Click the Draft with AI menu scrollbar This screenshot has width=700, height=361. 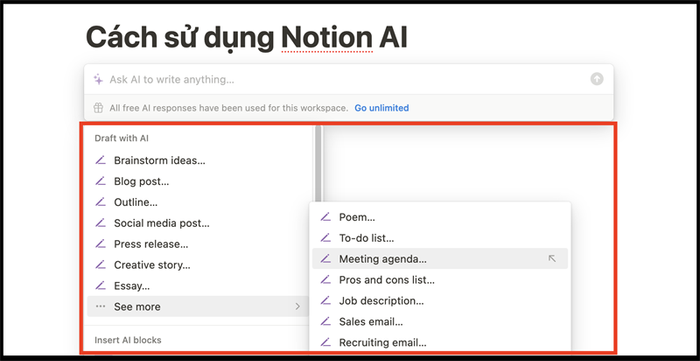pos(318,164)
